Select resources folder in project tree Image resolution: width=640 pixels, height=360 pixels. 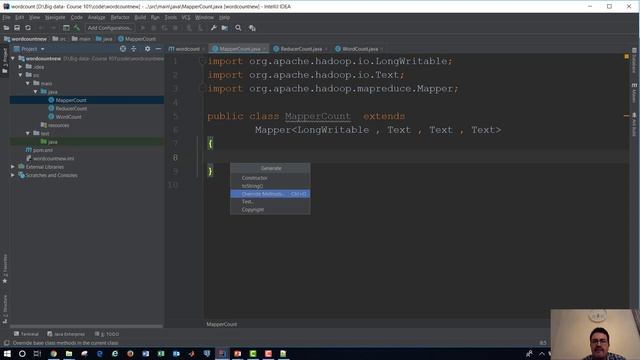click(58, 125)
